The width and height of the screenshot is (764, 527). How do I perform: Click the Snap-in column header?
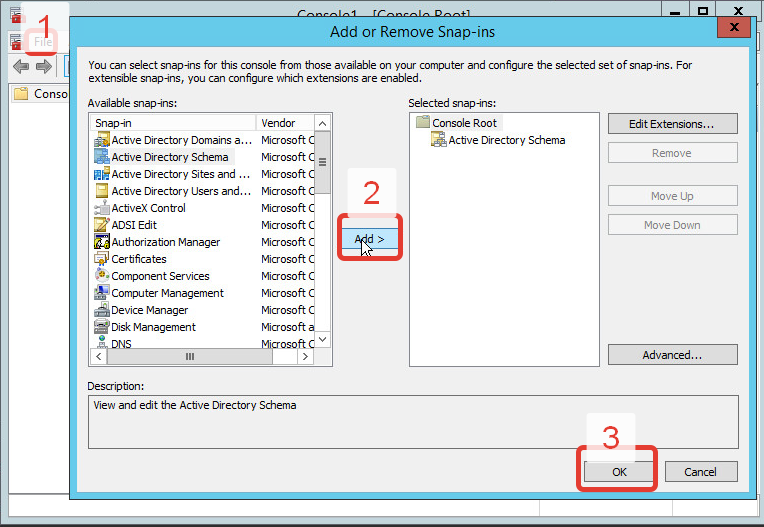point(173,123)
